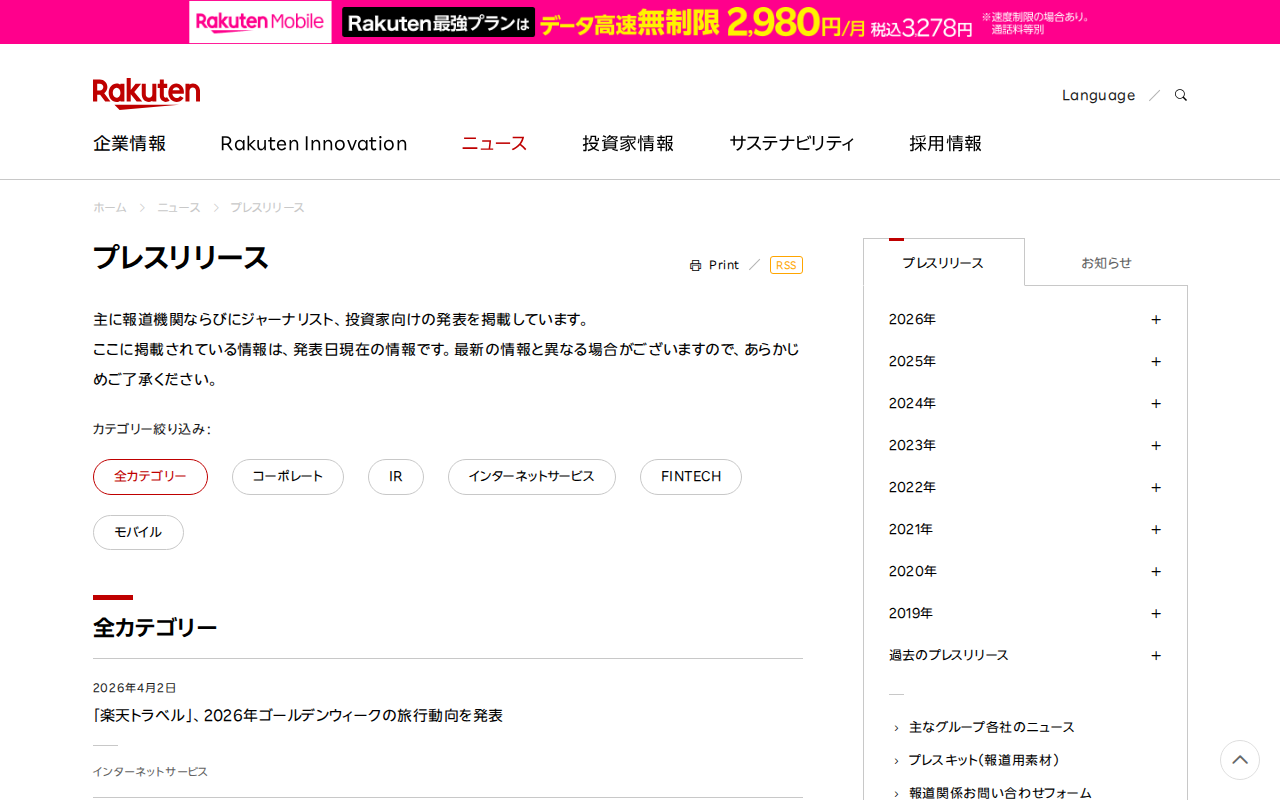Screen dimensions: 1280x800
Task: Go to ニュース breadcrumb link
Action: pos(179,208)
